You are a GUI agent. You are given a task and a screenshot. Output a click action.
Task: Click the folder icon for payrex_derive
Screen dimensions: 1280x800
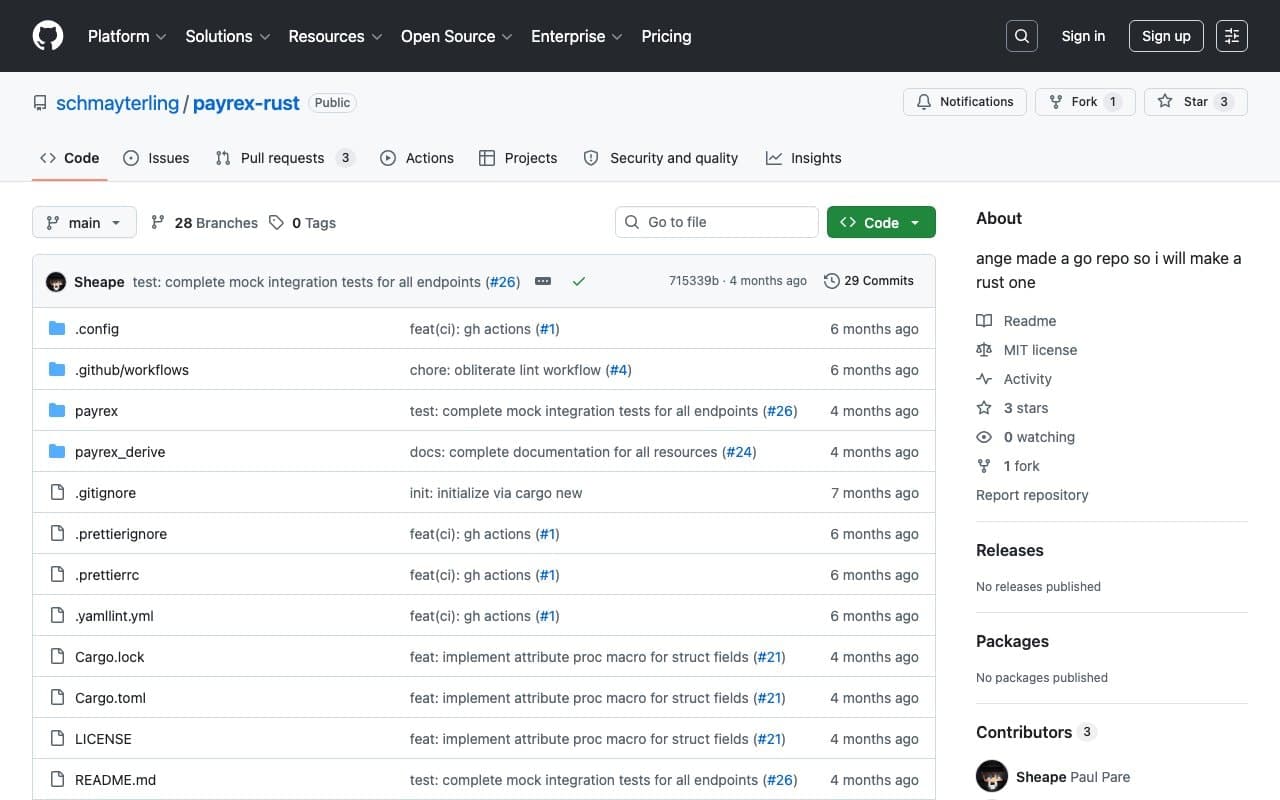57,452
